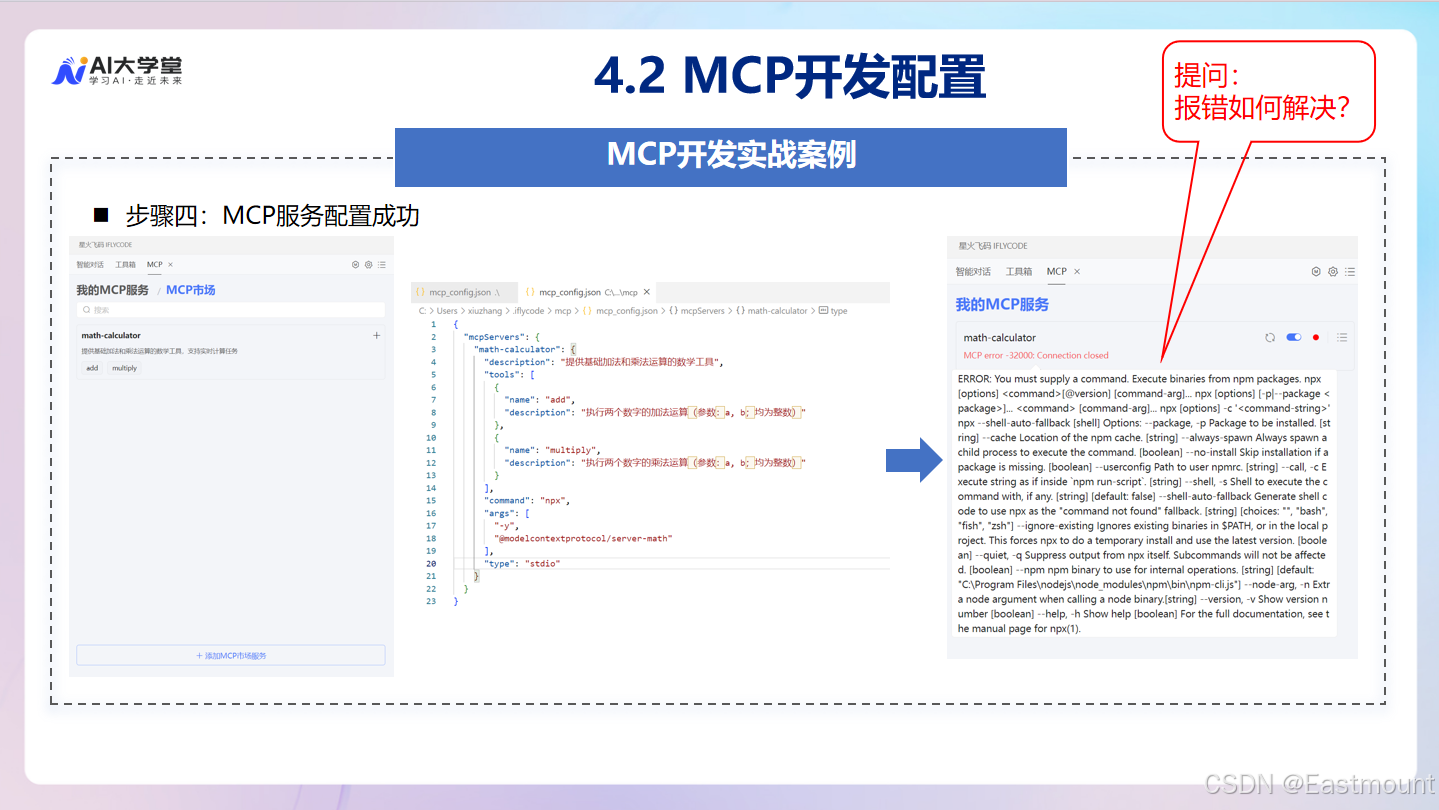Click the plus icon on math-calculator market card

tap(376, 336)
